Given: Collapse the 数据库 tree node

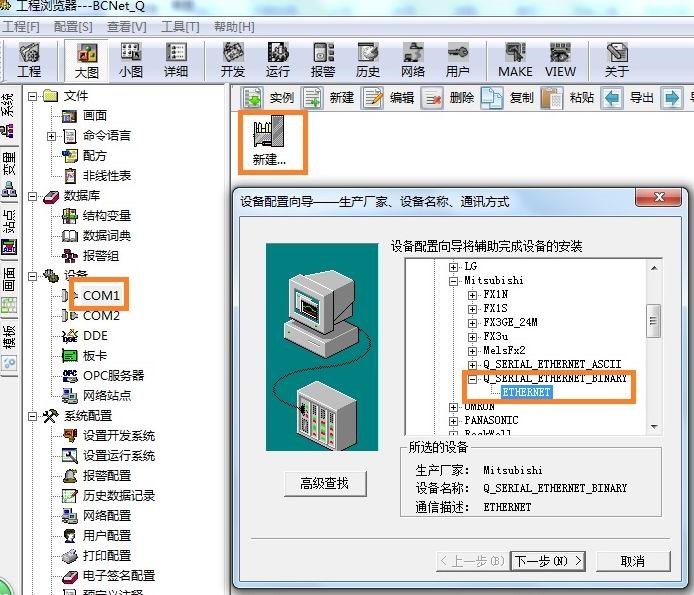Looking at the screenshot, I should point(32,196).
